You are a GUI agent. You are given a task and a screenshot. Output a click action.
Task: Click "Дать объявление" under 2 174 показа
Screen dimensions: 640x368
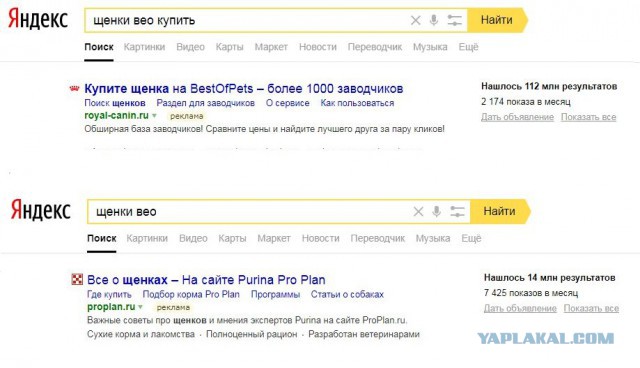(518, 117)
